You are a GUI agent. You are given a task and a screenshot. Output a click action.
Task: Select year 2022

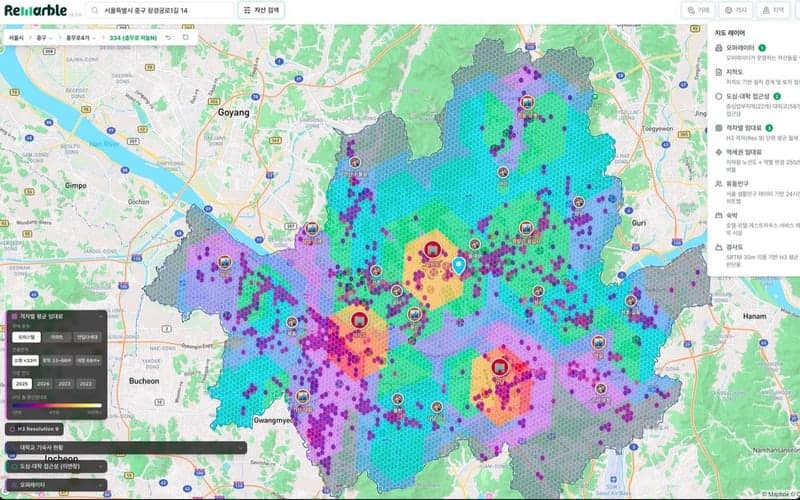pos(86,384)
